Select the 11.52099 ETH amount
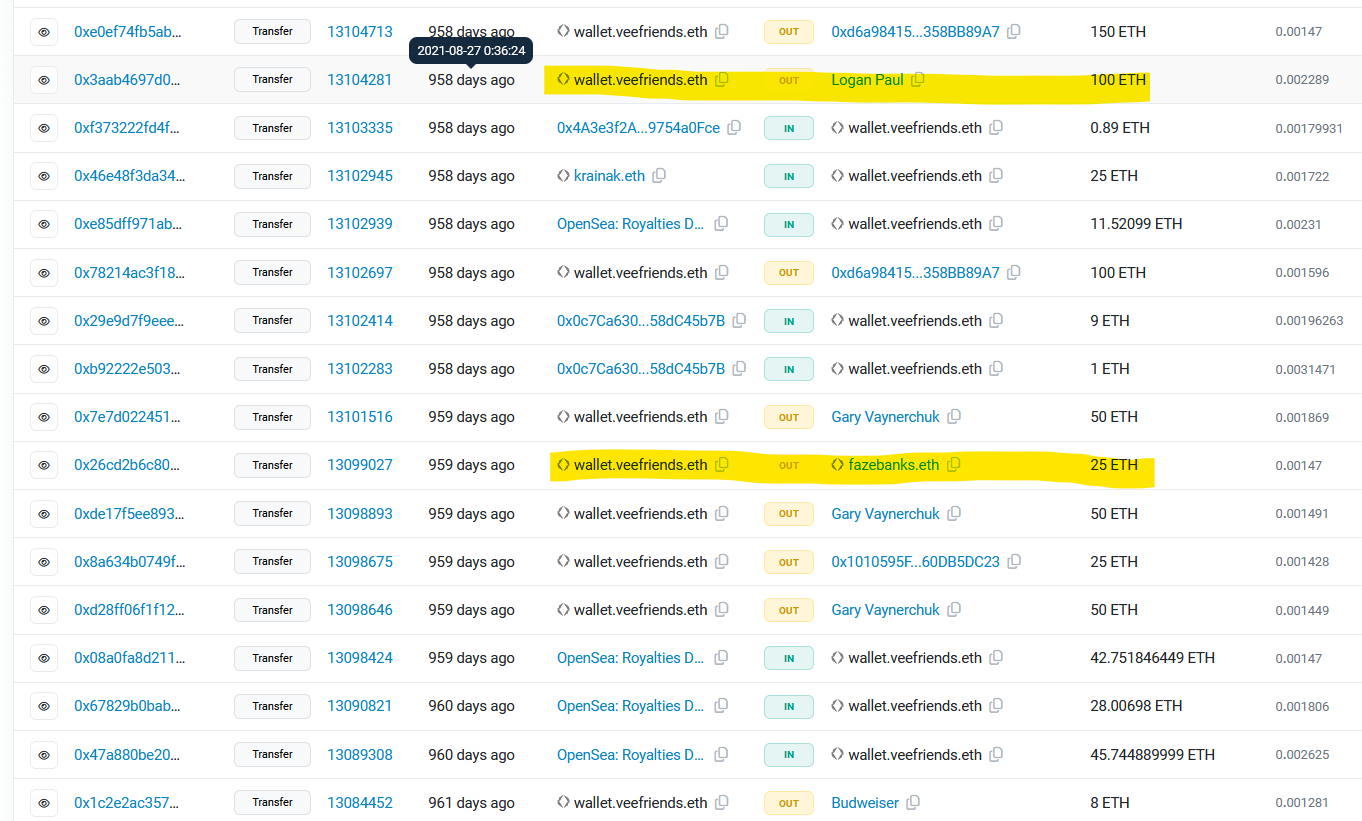 (x=1136, y=224)
